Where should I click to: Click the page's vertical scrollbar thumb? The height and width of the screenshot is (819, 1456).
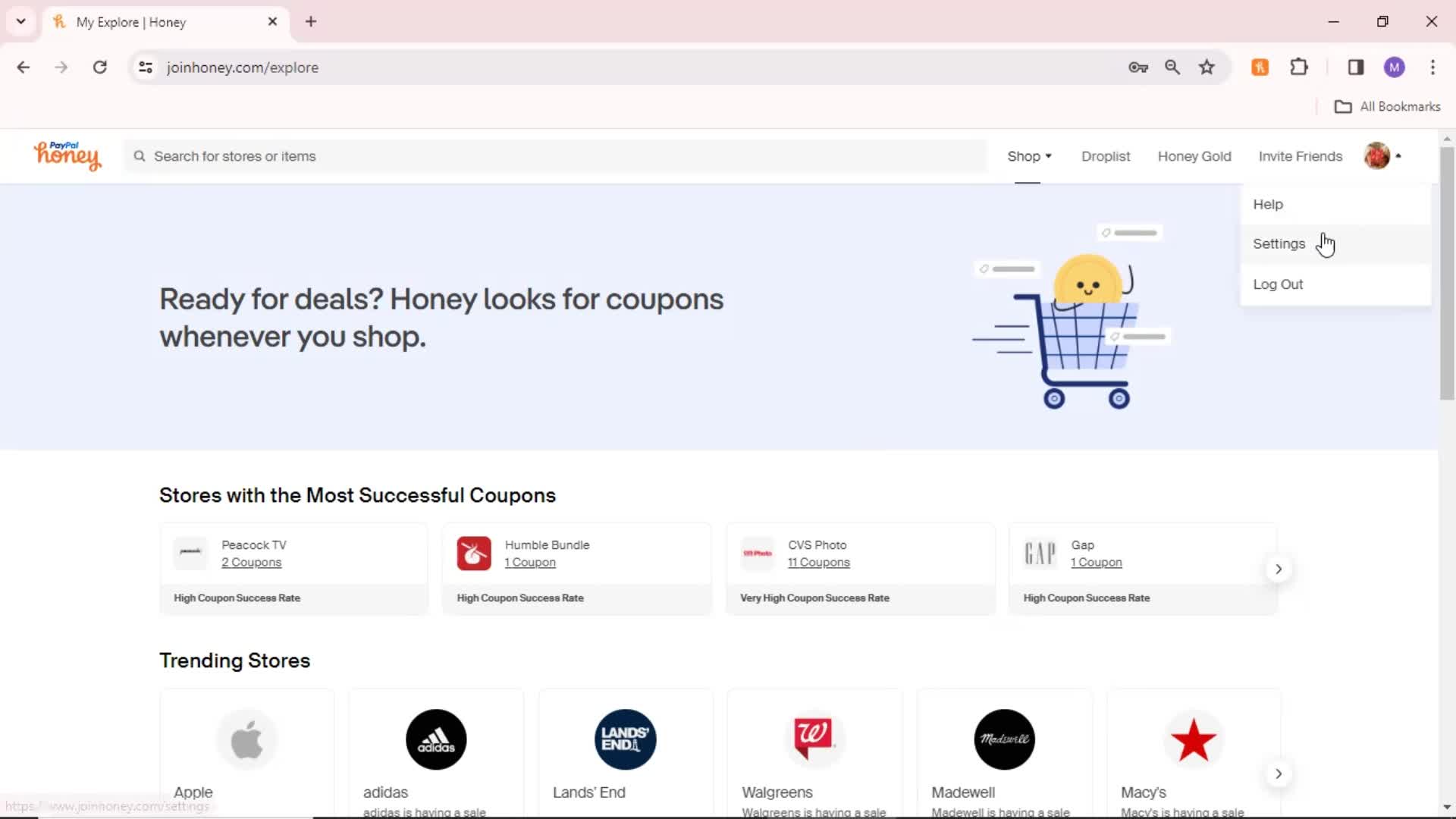[1447, 273]
